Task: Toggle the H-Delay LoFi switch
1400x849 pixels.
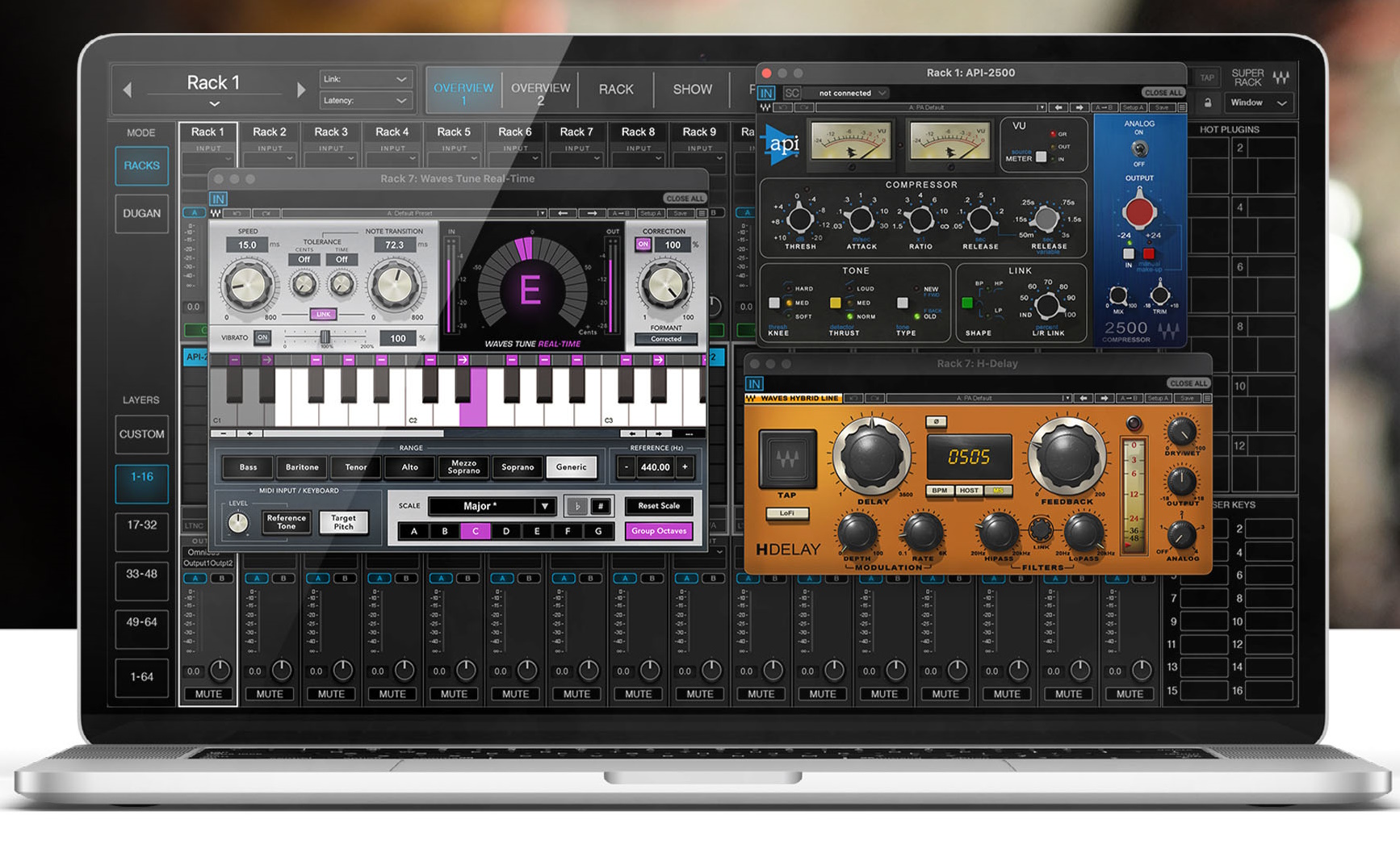Action: coord(786,513)
